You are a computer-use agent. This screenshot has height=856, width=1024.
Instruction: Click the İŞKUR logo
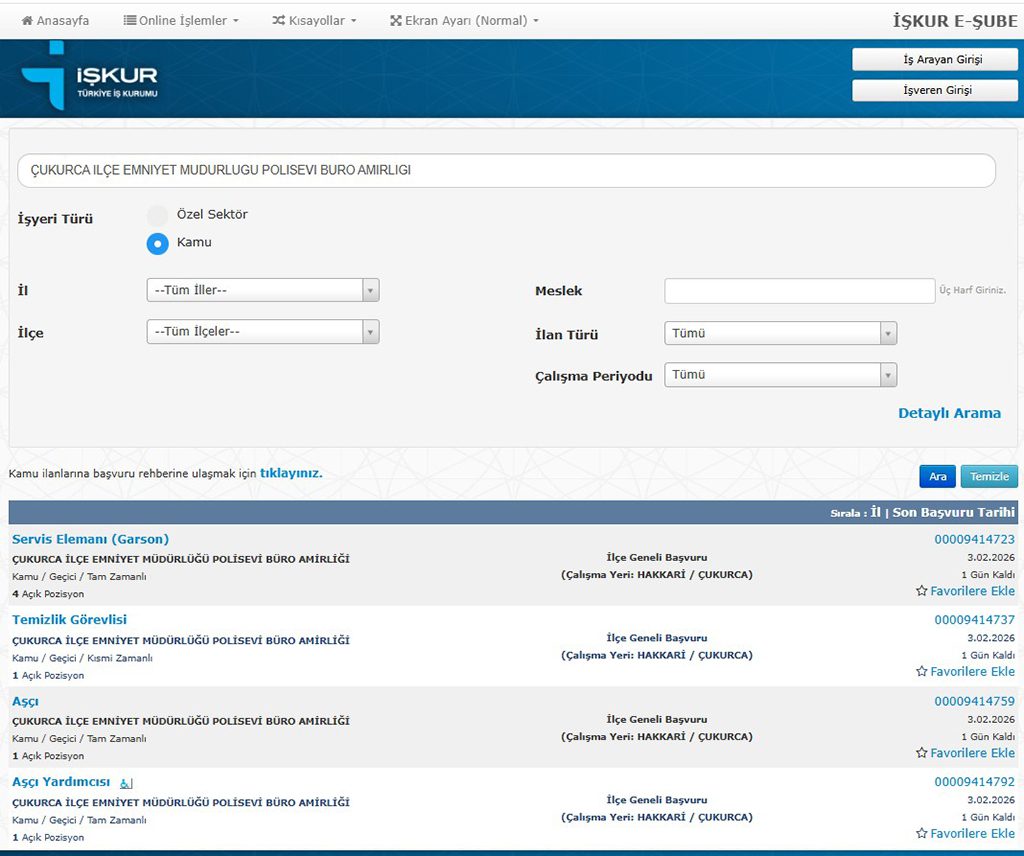(89, 78)
